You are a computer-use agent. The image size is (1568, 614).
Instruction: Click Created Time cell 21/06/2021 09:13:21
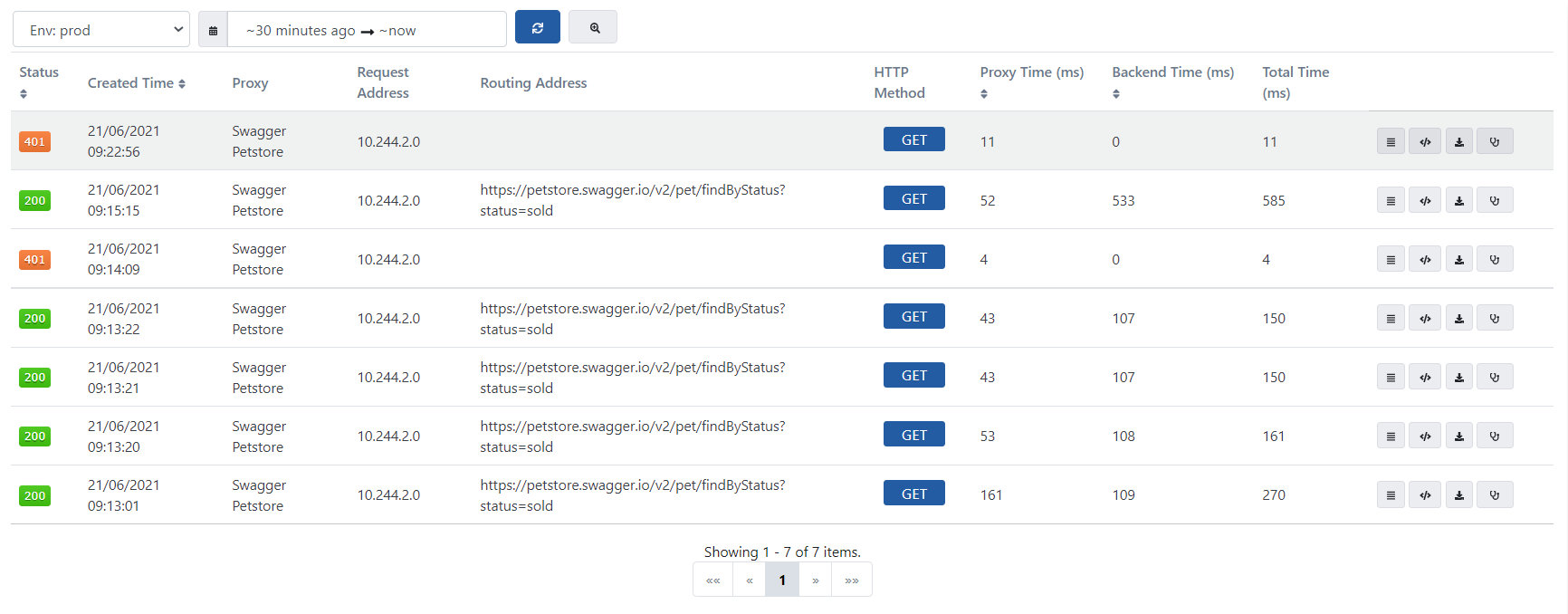pos(123,377)
